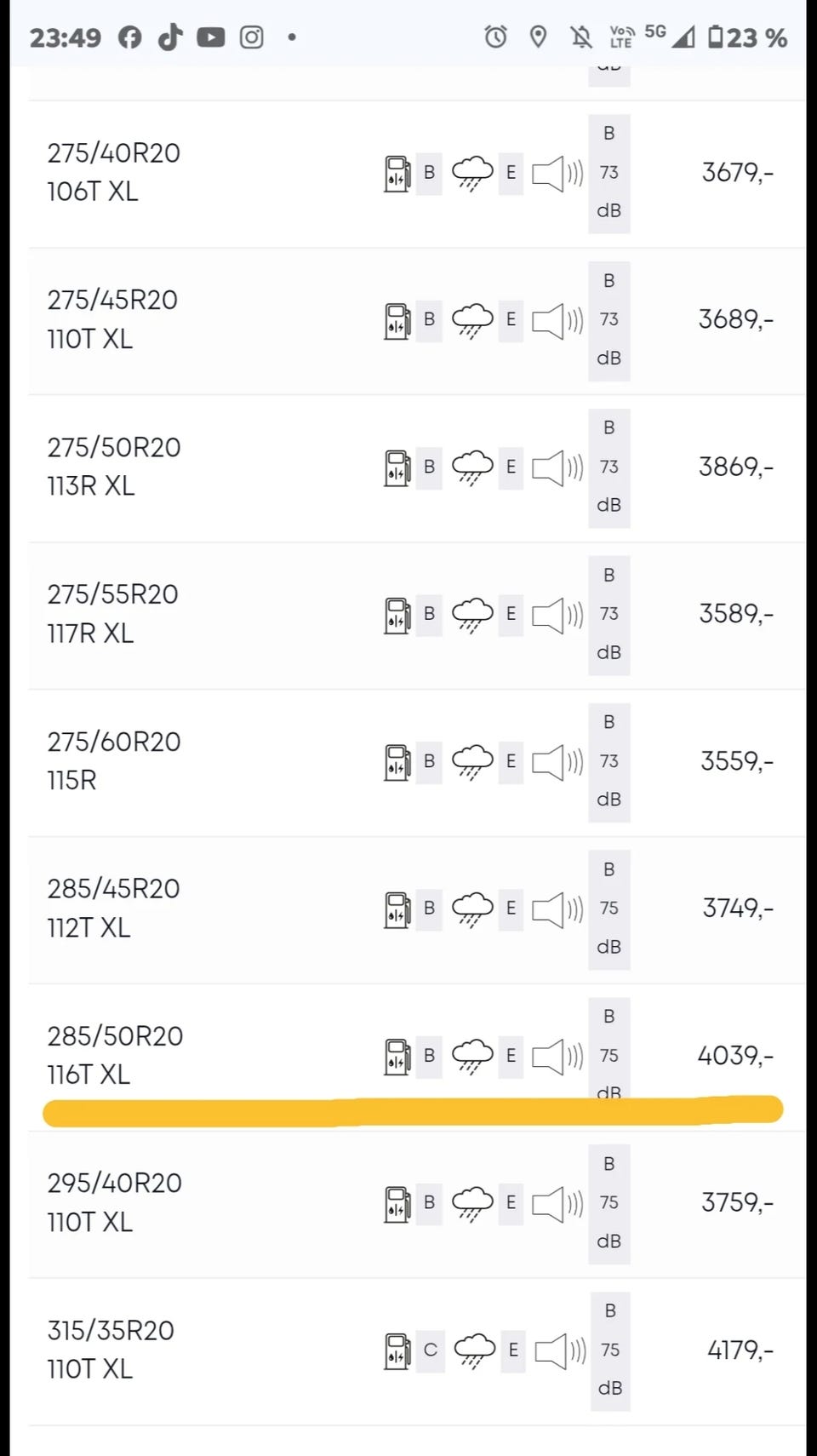Tap the 73 dB noise badge for 275/40R20
Screen dimensions: 817x1456
608,173
